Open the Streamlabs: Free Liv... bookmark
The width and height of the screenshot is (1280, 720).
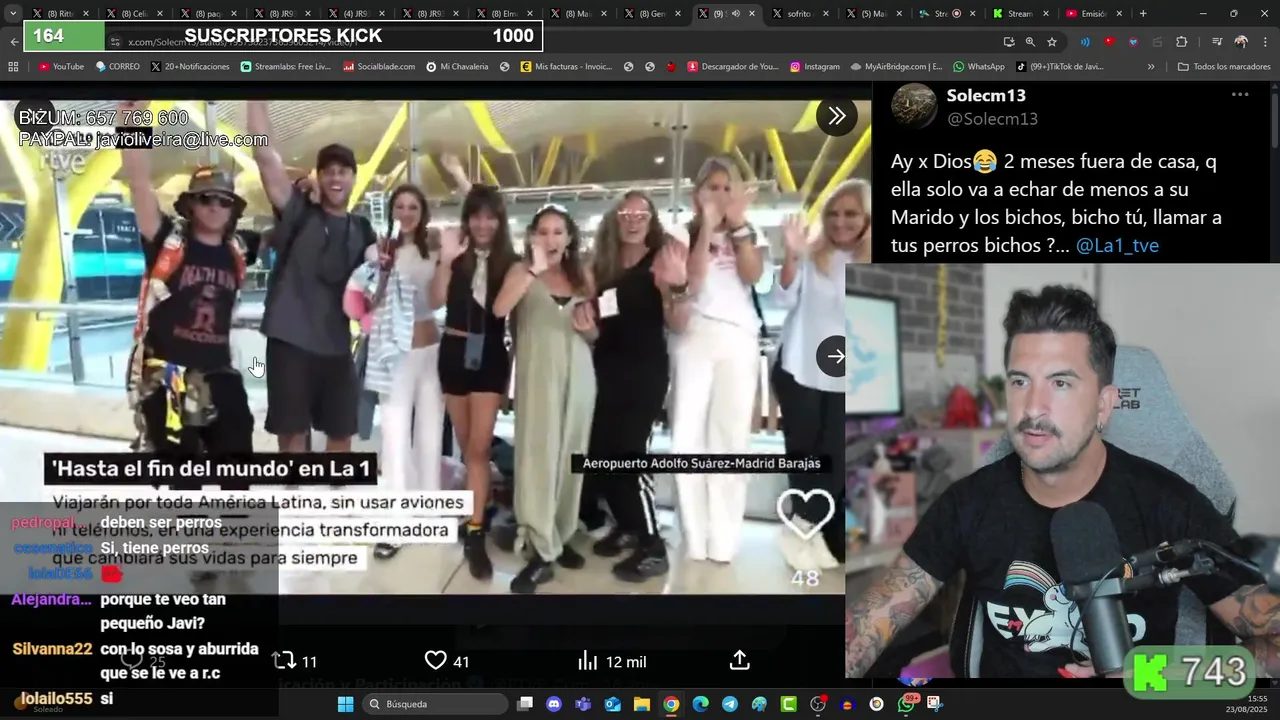285,67
